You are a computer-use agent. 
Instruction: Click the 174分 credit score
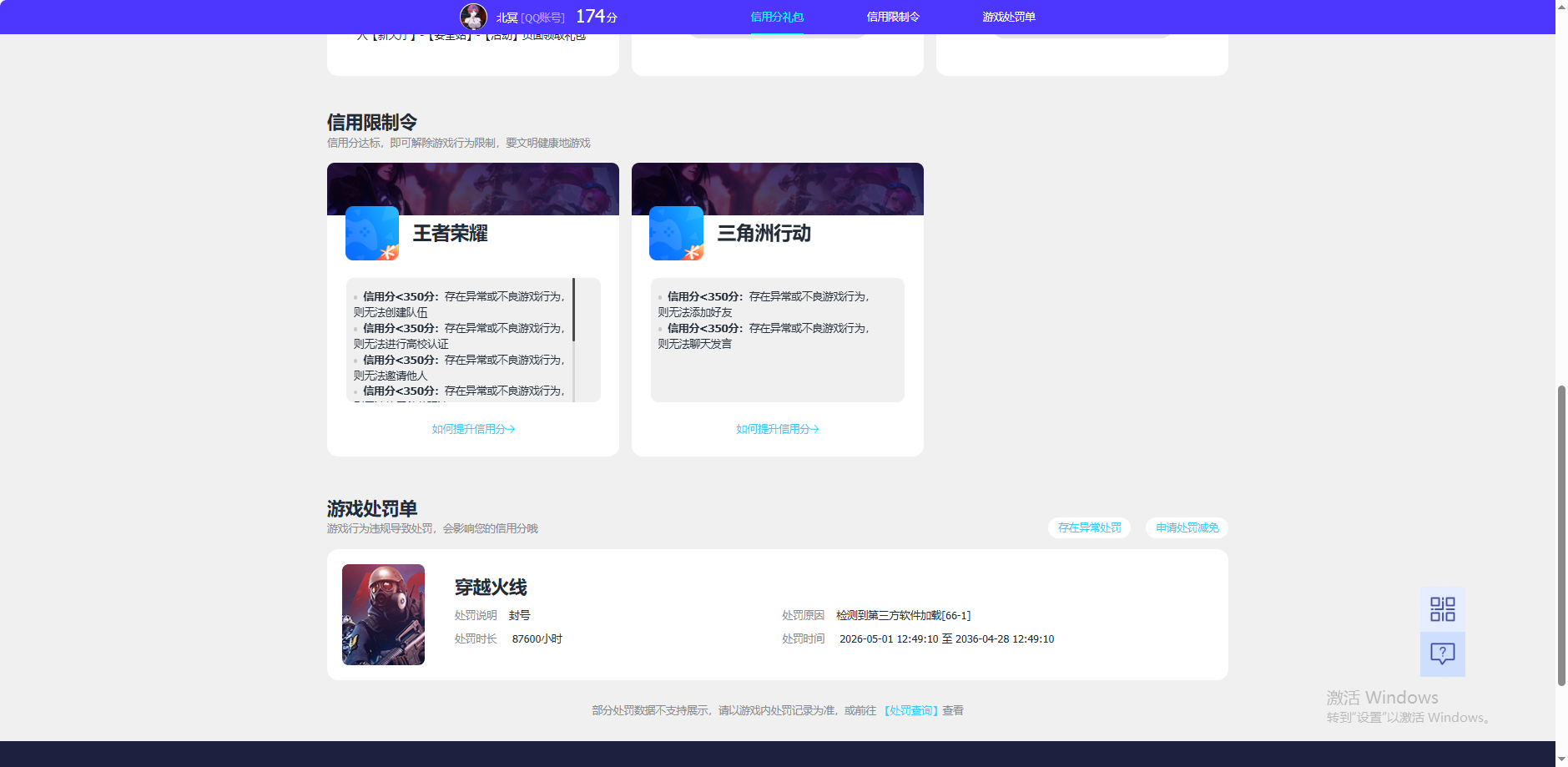click(597, 17)
